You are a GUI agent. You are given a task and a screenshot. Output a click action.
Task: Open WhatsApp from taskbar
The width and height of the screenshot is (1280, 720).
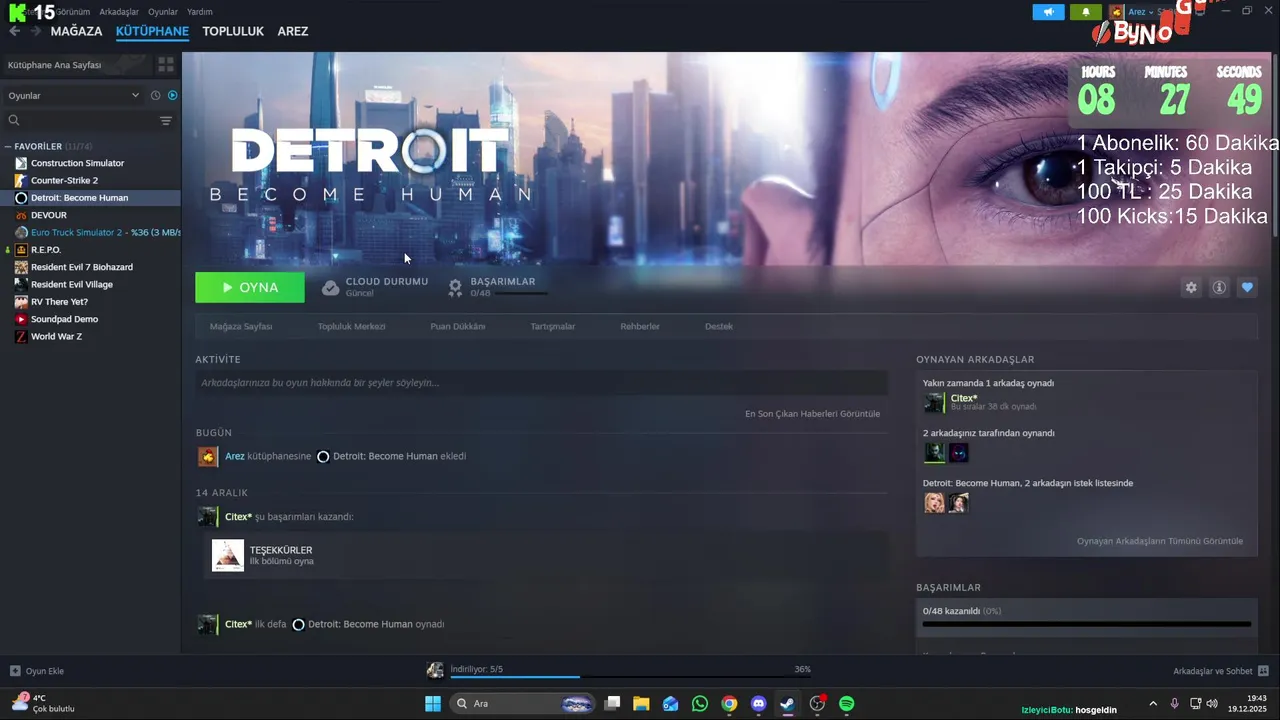click(x=700, y=704)
